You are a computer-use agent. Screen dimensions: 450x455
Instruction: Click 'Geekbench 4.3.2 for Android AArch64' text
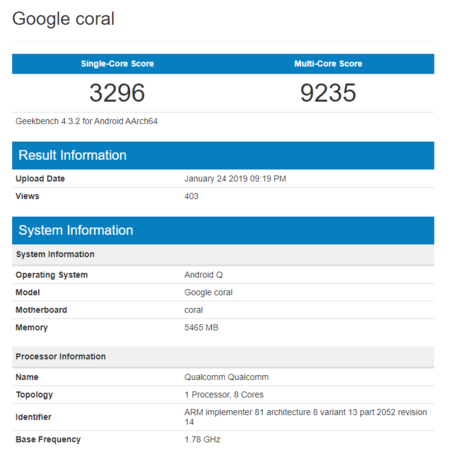[x=86, y=121]
